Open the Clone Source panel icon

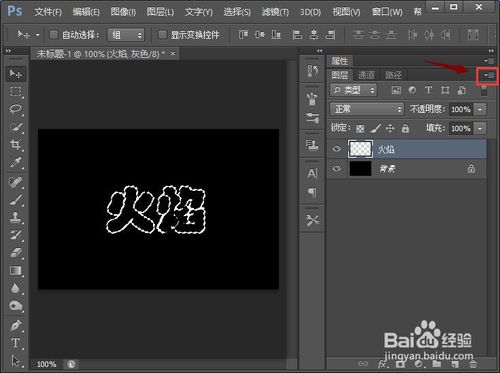tap(312, 144)
